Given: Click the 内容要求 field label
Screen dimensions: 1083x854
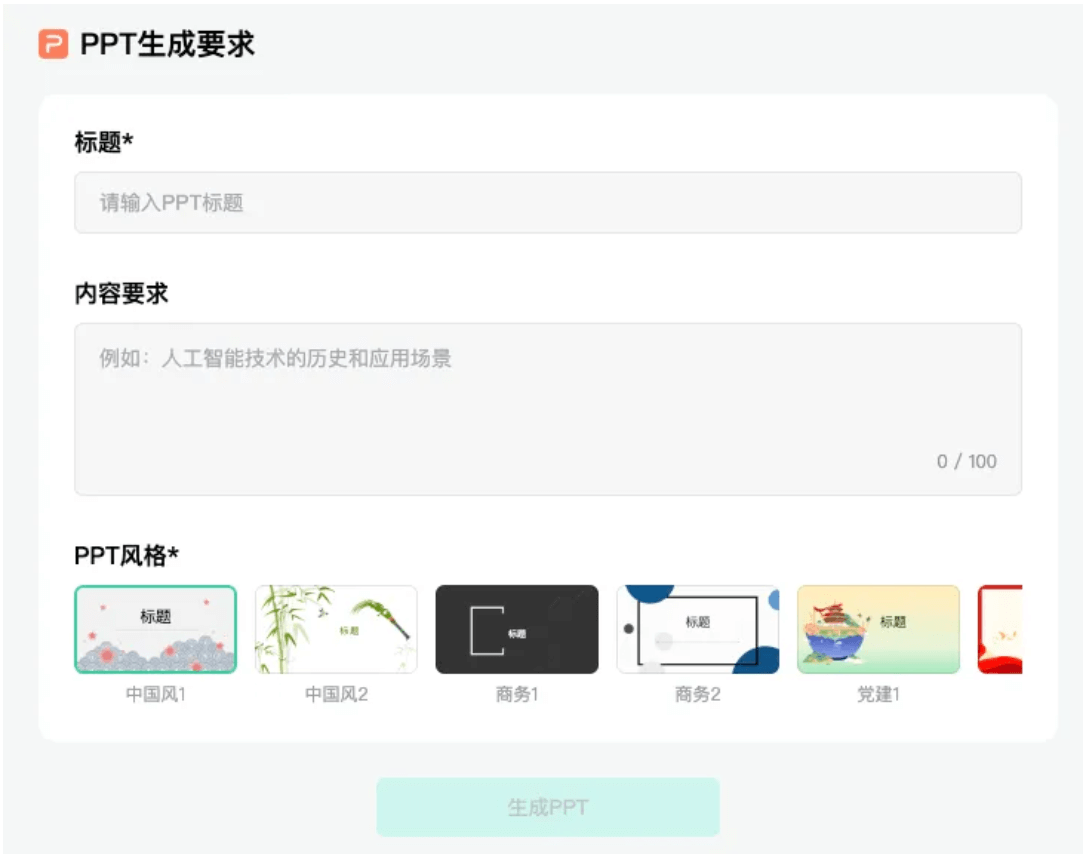Looking at the screenshot, I should [x=122, y=294].
